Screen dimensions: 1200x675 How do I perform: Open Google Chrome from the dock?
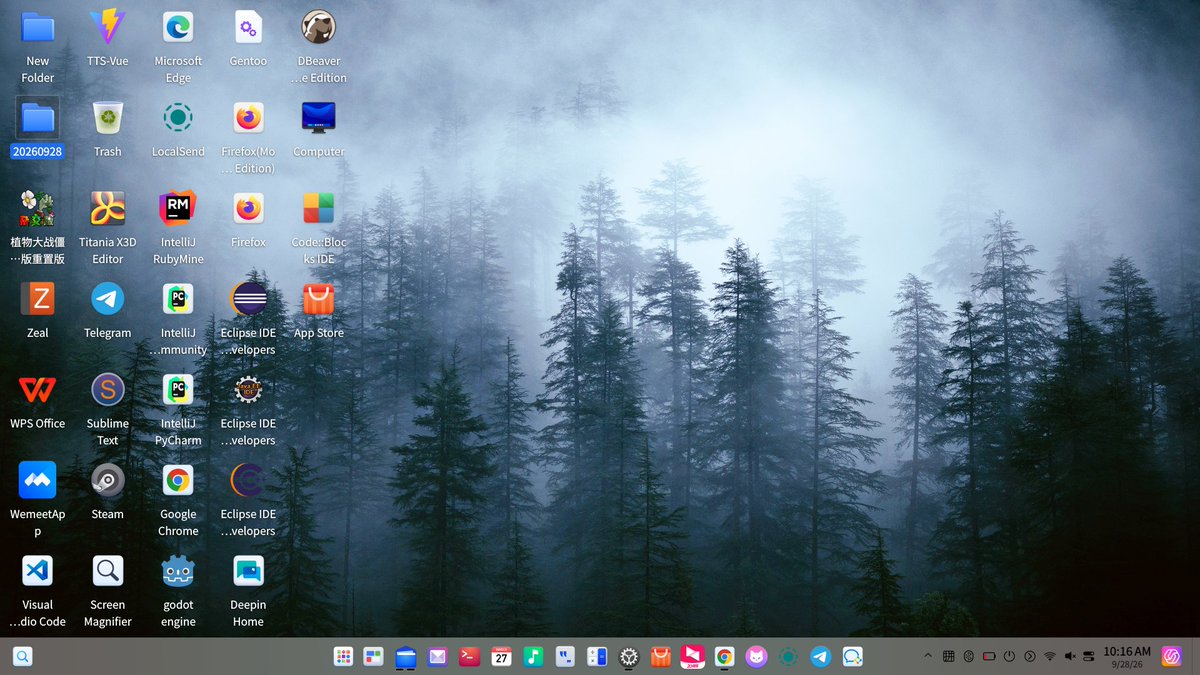pyautogui.click(x=724, y=657)
